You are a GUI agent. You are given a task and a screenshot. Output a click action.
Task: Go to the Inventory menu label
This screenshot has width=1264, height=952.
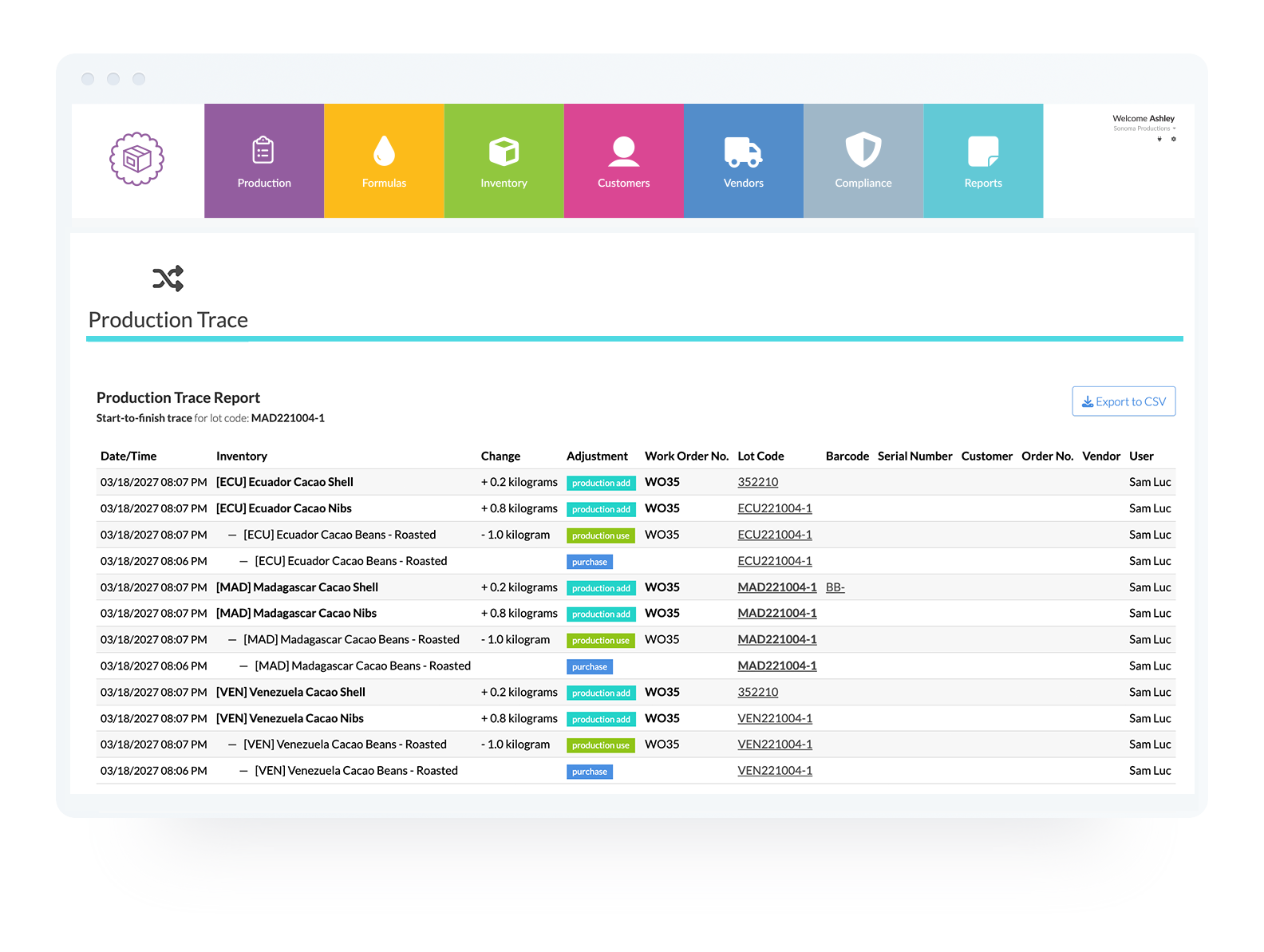point(504,183)
